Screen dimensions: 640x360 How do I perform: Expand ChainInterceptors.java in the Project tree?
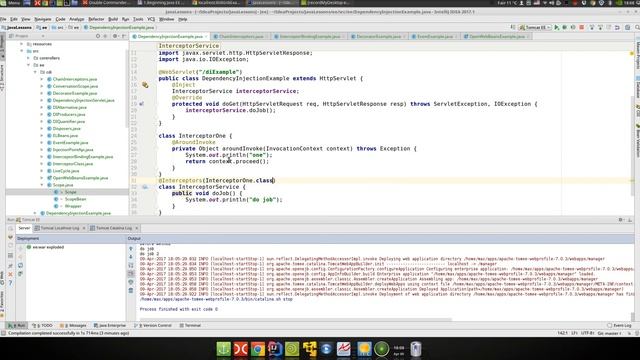[42, 79]
